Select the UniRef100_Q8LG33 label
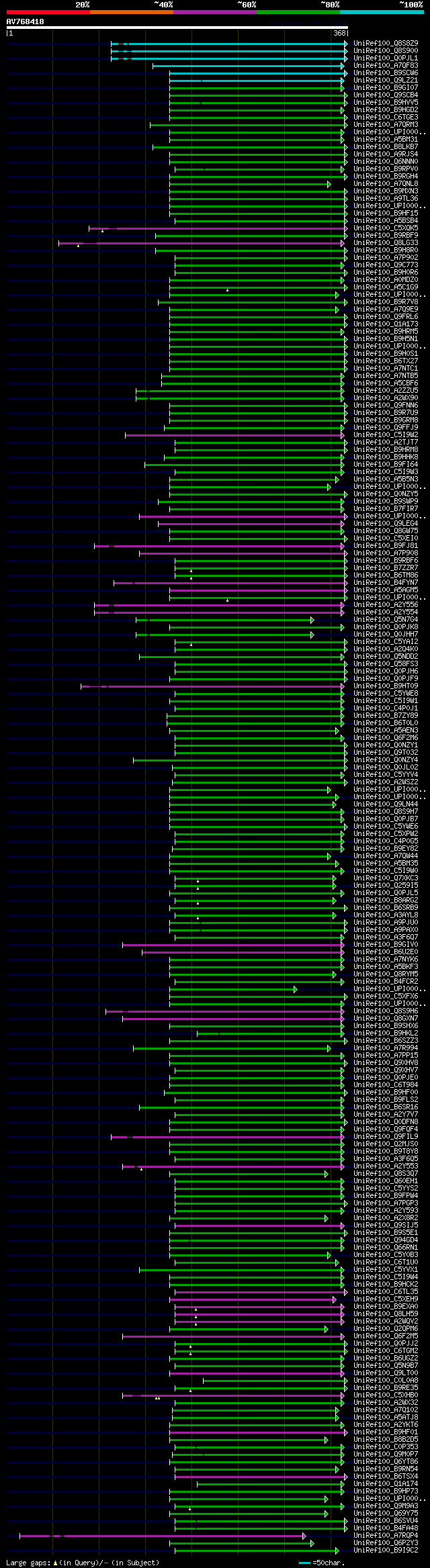 [386, 242]
